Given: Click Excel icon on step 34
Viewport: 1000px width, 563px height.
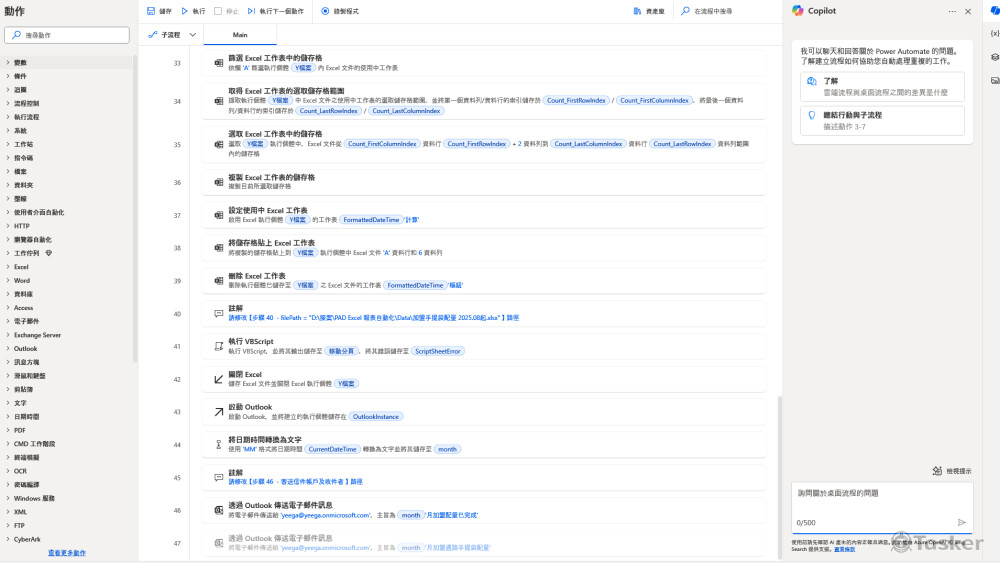Looking at the screenshot, I should coord(219,101).
